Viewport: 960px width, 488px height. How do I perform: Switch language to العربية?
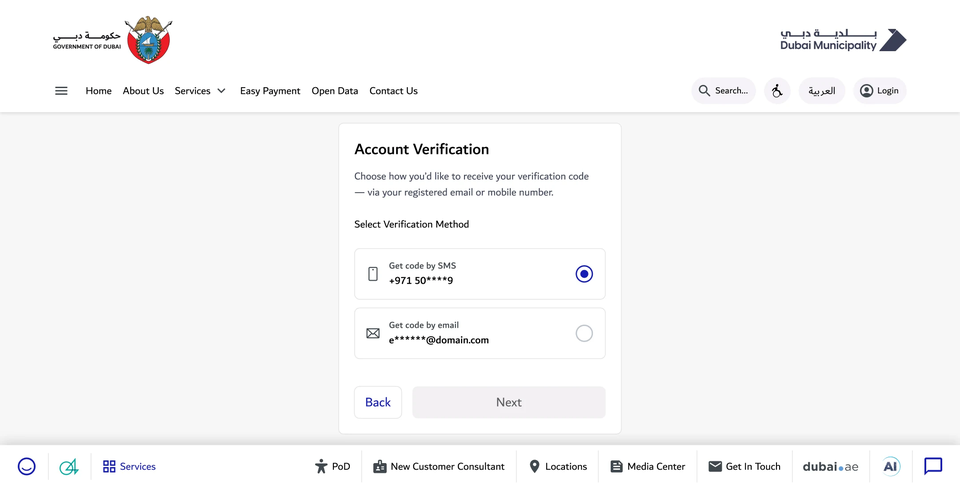point(822,91)
